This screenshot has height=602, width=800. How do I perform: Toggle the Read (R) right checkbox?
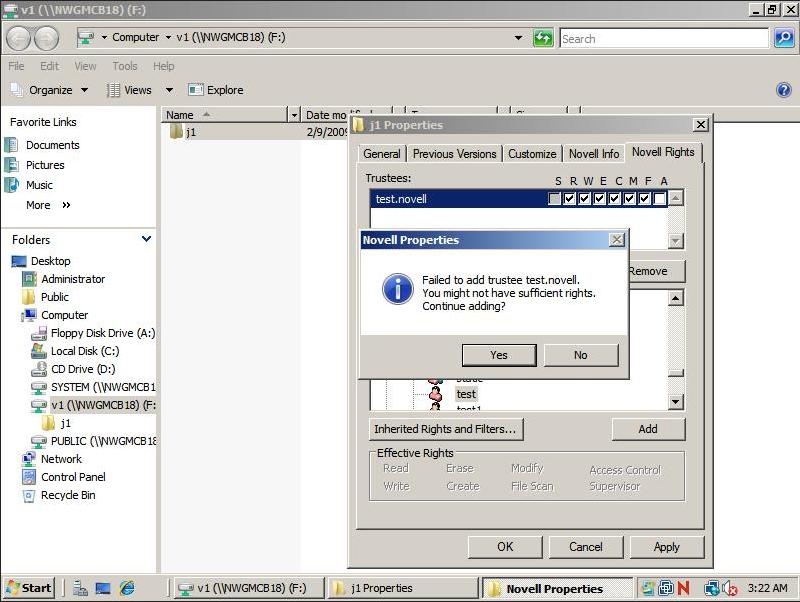569,198
